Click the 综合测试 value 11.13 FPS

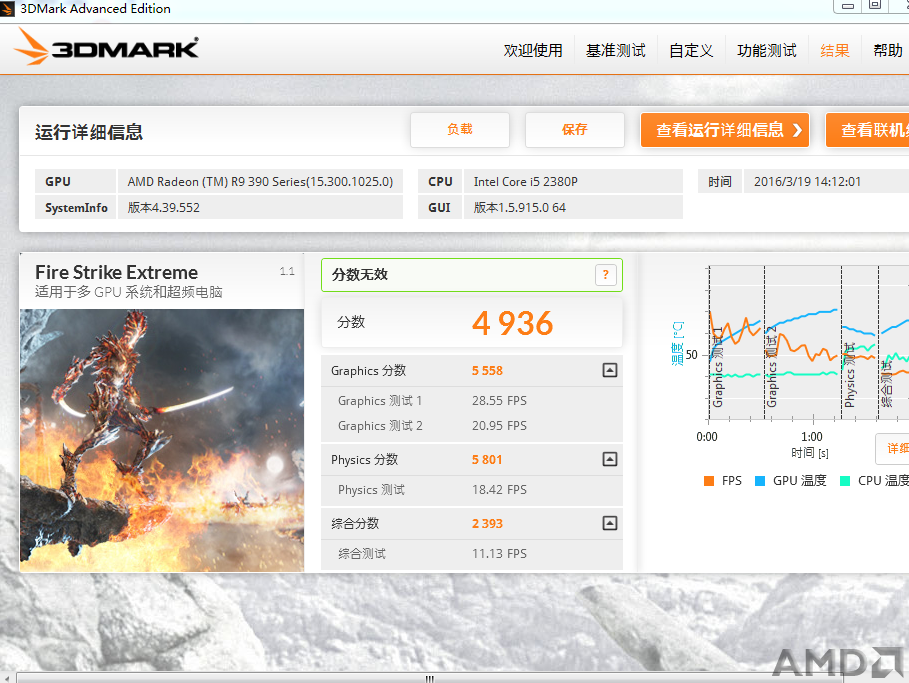[499, 554]
